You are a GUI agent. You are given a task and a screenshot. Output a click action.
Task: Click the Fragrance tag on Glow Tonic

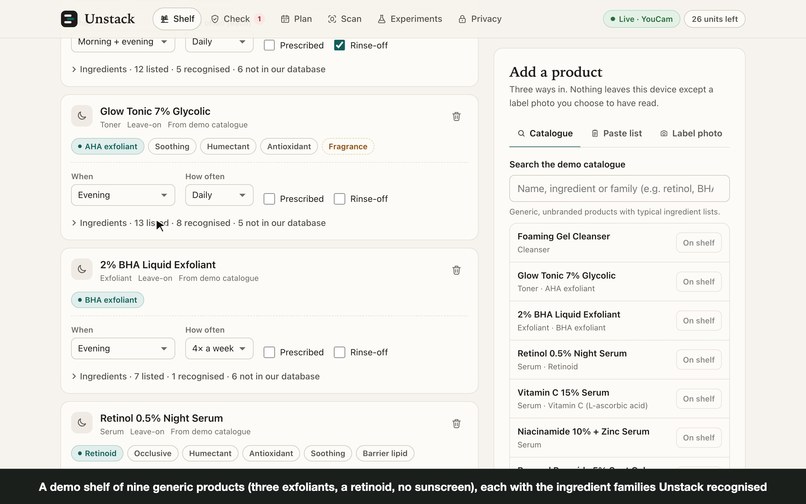(x=348, y=147)
